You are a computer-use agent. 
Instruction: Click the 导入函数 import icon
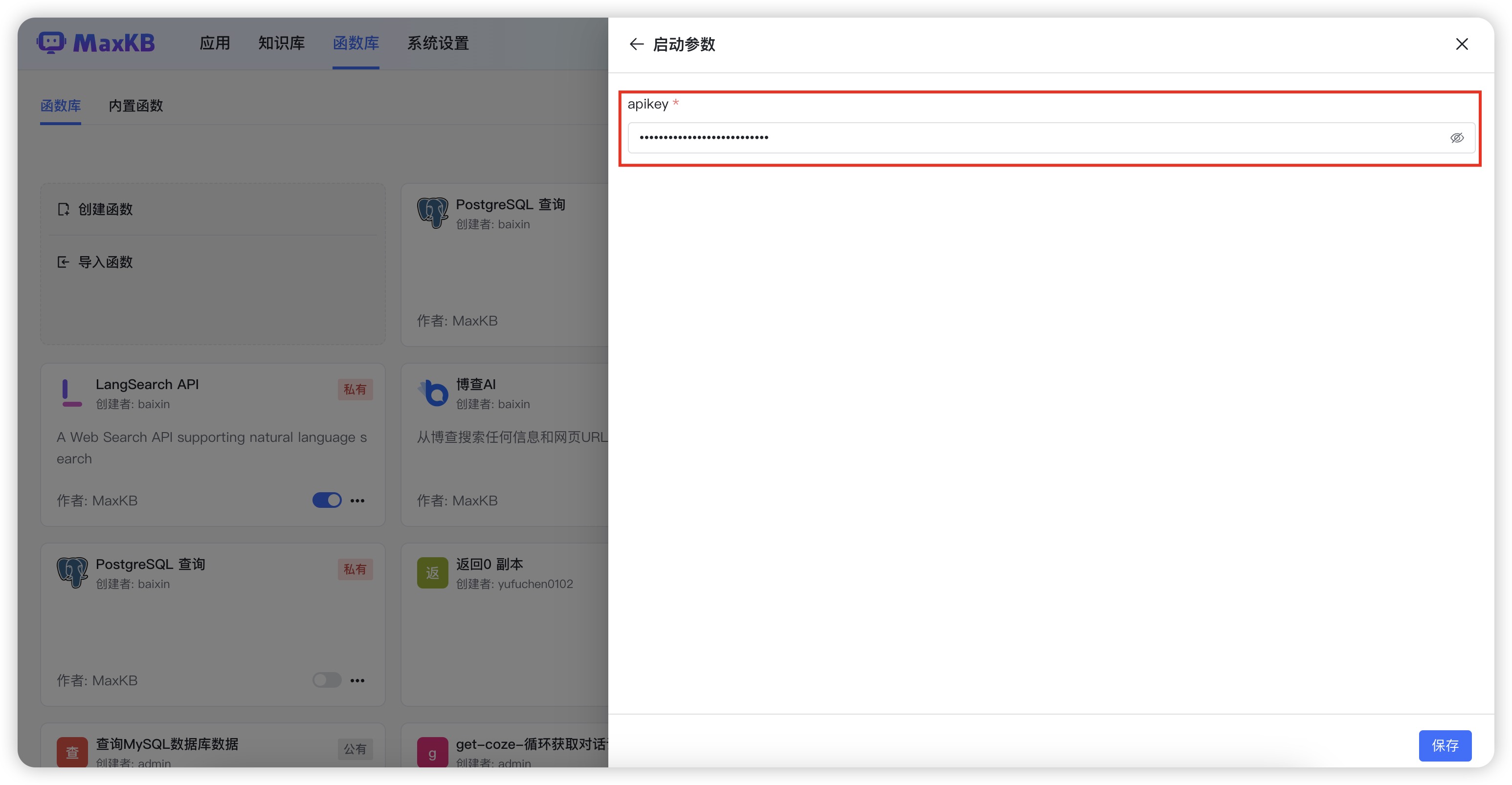(64, 262)
